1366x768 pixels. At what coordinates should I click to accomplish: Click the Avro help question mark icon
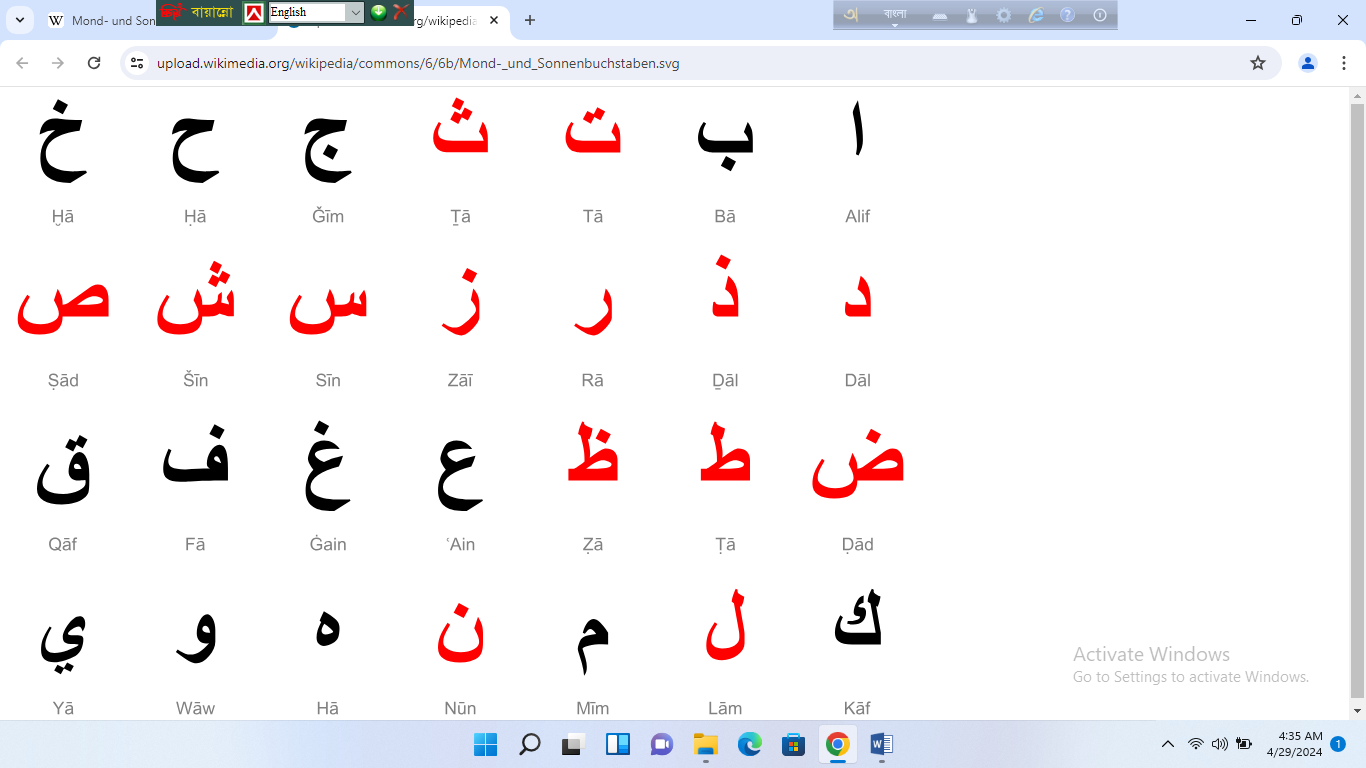pos(1067,15)
